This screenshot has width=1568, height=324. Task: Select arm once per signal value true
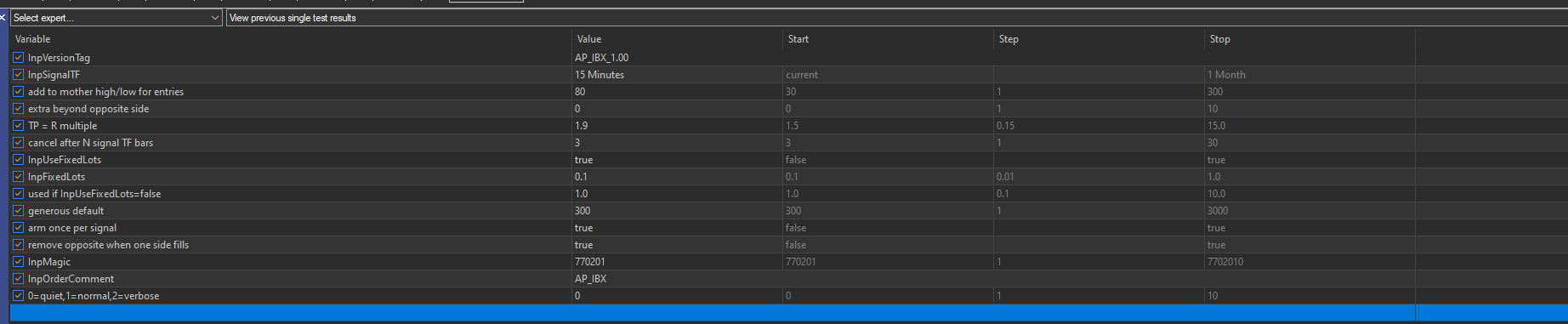click(678, 228)
